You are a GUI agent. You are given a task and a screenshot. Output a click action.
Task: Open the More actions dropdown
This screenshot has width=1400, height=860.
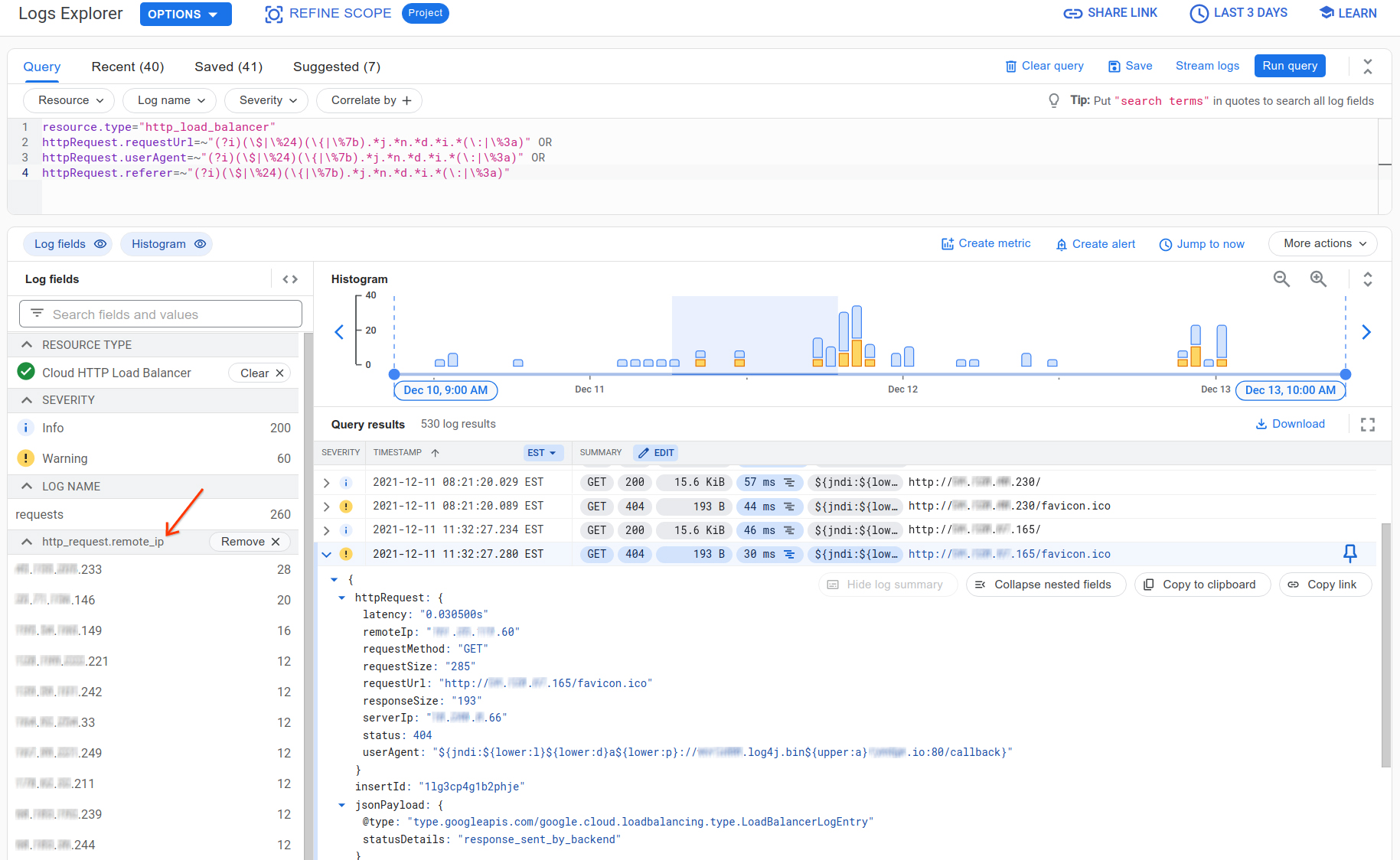pos(1322,243)
